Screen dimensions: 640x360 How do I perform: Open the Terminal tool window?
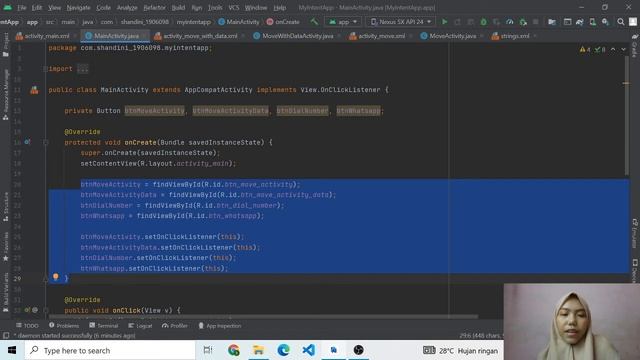[x=104, y=326]
